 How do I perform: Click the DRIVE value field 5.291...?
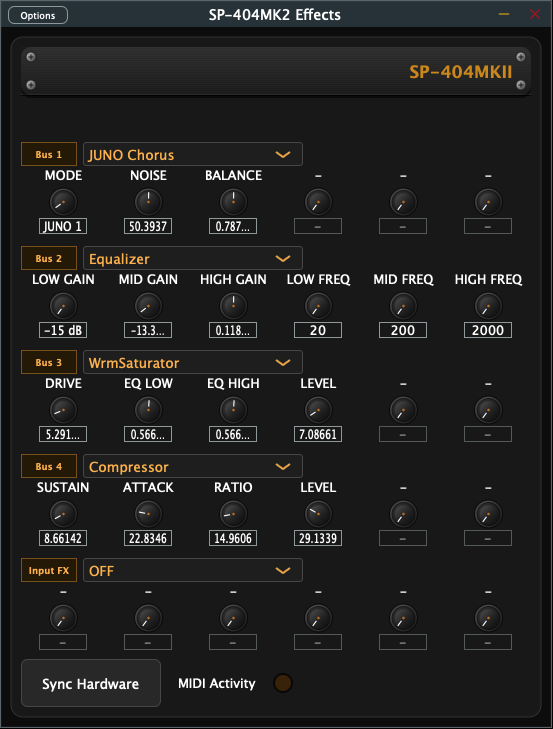tap(63, 434)
